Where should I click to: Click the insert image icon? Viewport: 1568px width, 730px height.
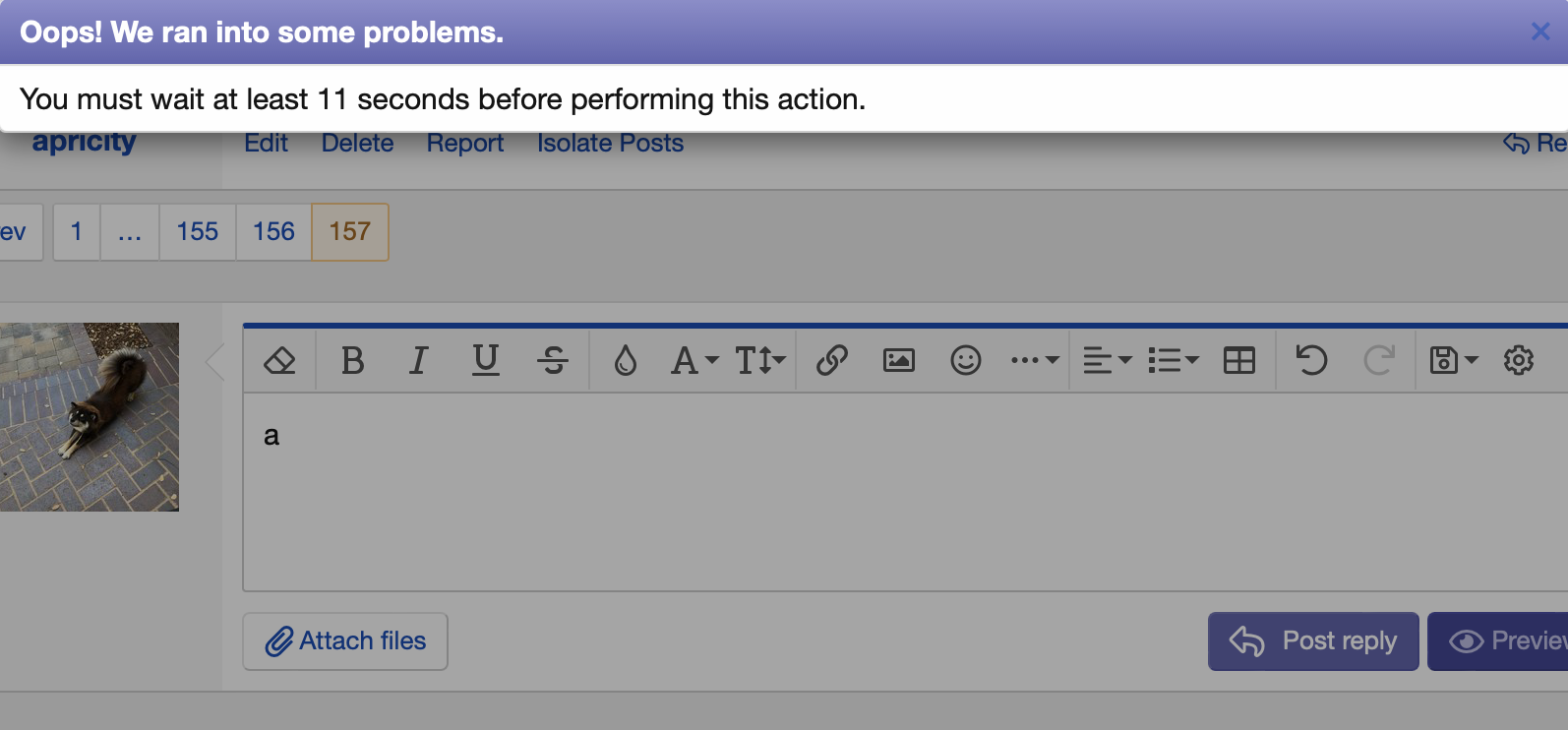coord(899,361)
